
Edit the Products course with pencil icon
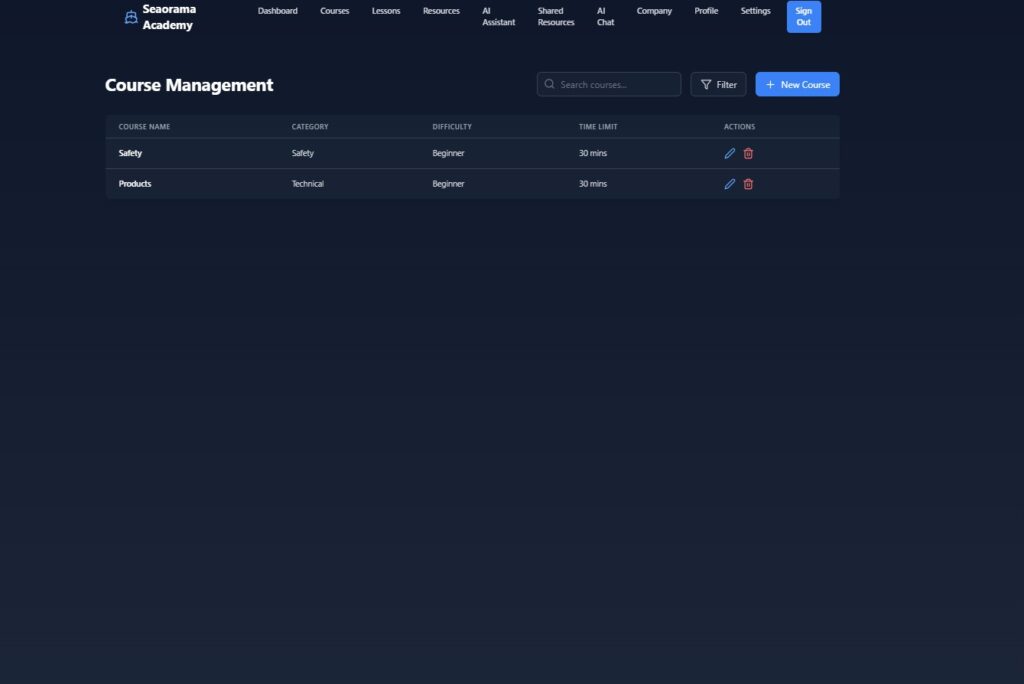(x=729, y=184)
